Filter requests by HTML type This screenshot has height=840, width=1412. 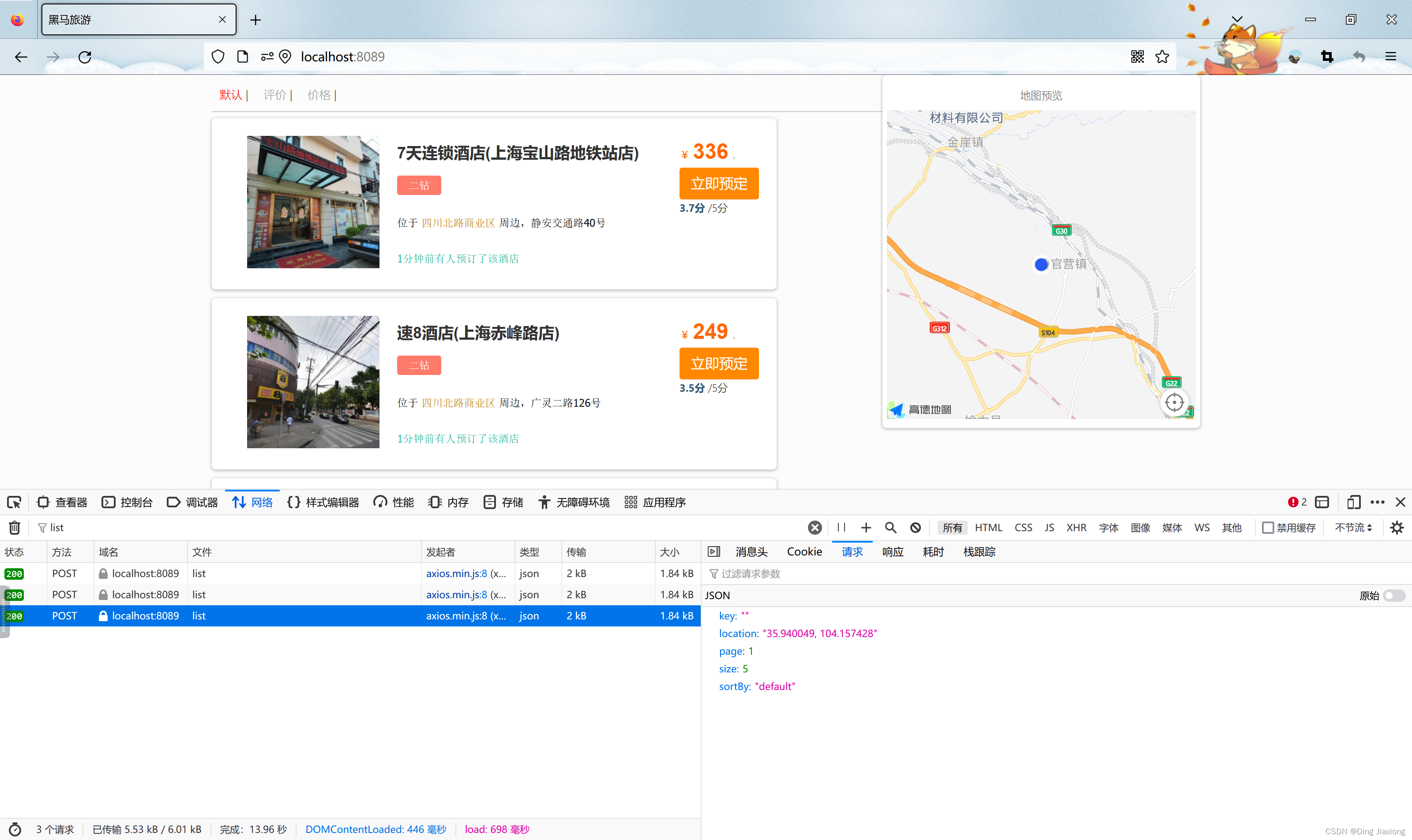(x=988, y=528)
